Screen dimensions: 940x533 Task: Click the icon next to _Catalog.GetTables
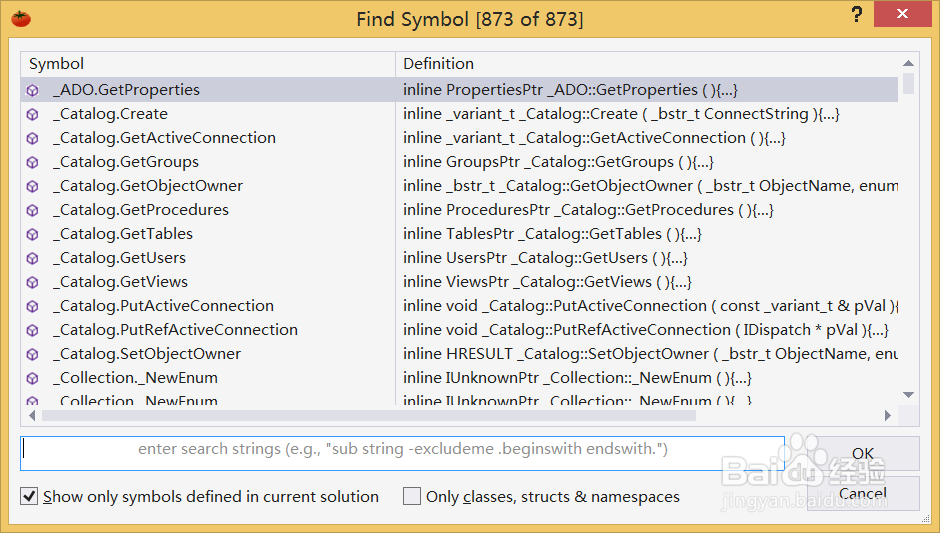[x=33, y=234]
